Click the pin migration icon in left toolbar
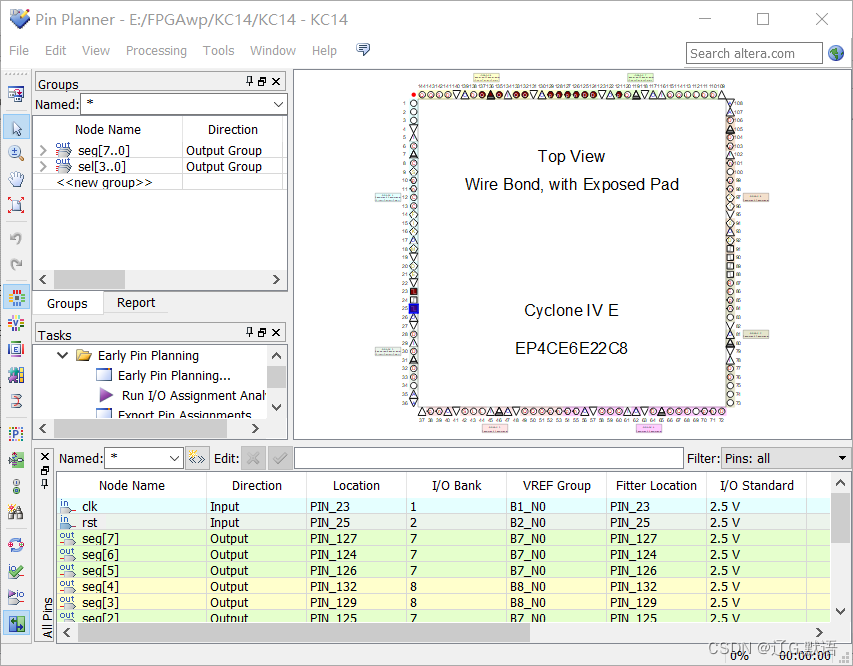The width and height of the screenshot is (853, 666). pos(16,460)
